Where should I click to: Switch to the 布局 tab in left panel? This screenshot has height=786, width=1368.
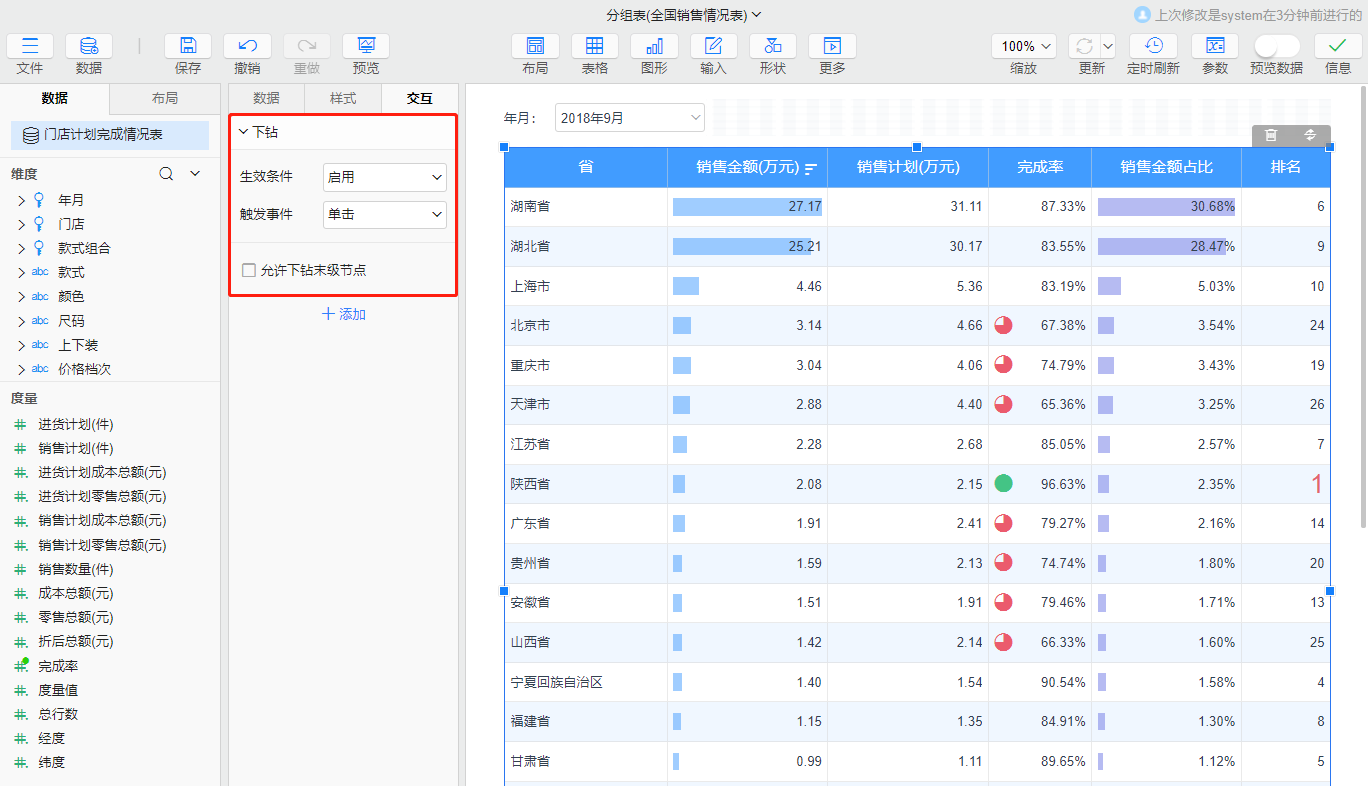(x=165, y=98)
